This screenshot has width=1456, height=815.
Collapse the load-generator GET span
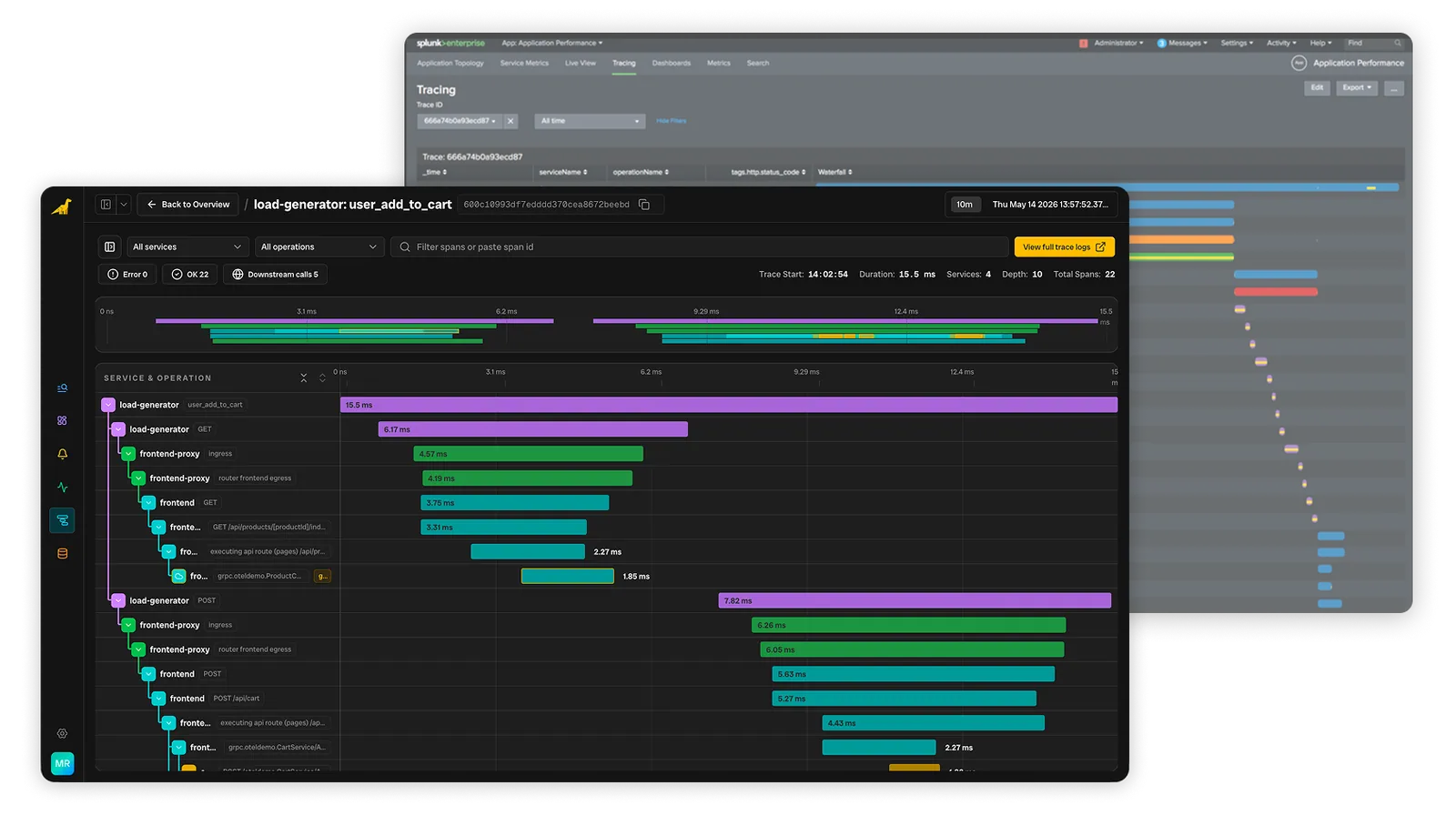pyautogui.click(x=118, y=429)
